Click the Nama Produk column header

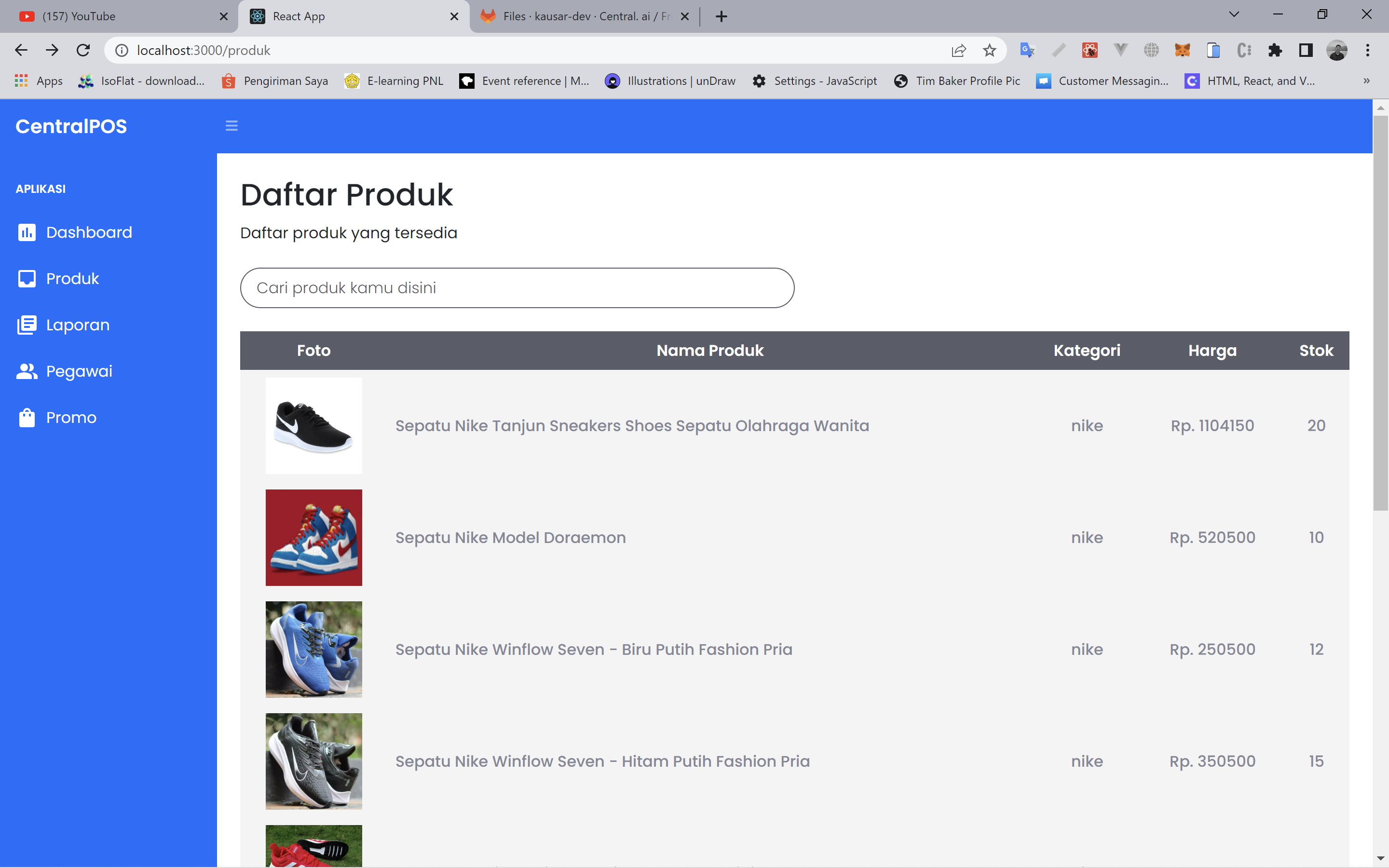point(710,350)
